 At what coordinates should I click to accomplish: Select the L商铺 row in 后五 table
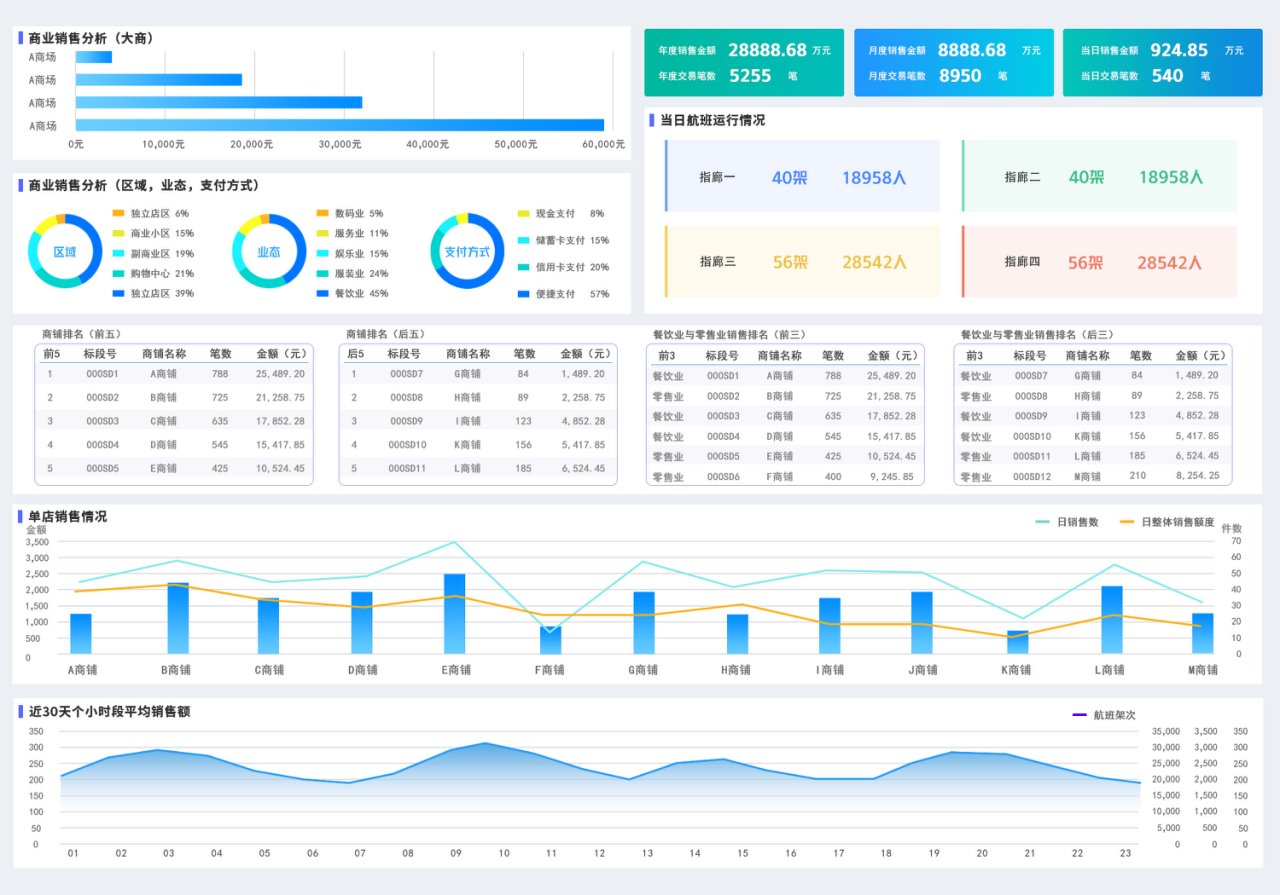477,468
